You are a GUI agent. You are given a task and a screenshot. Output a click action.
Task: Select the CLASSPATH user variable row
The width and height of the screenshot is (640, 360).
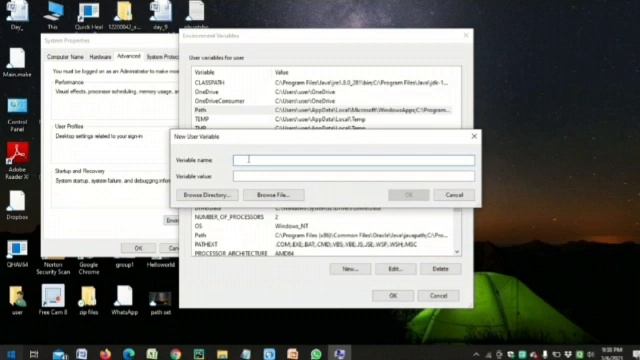pyautogui.click(x=322, y=83)
